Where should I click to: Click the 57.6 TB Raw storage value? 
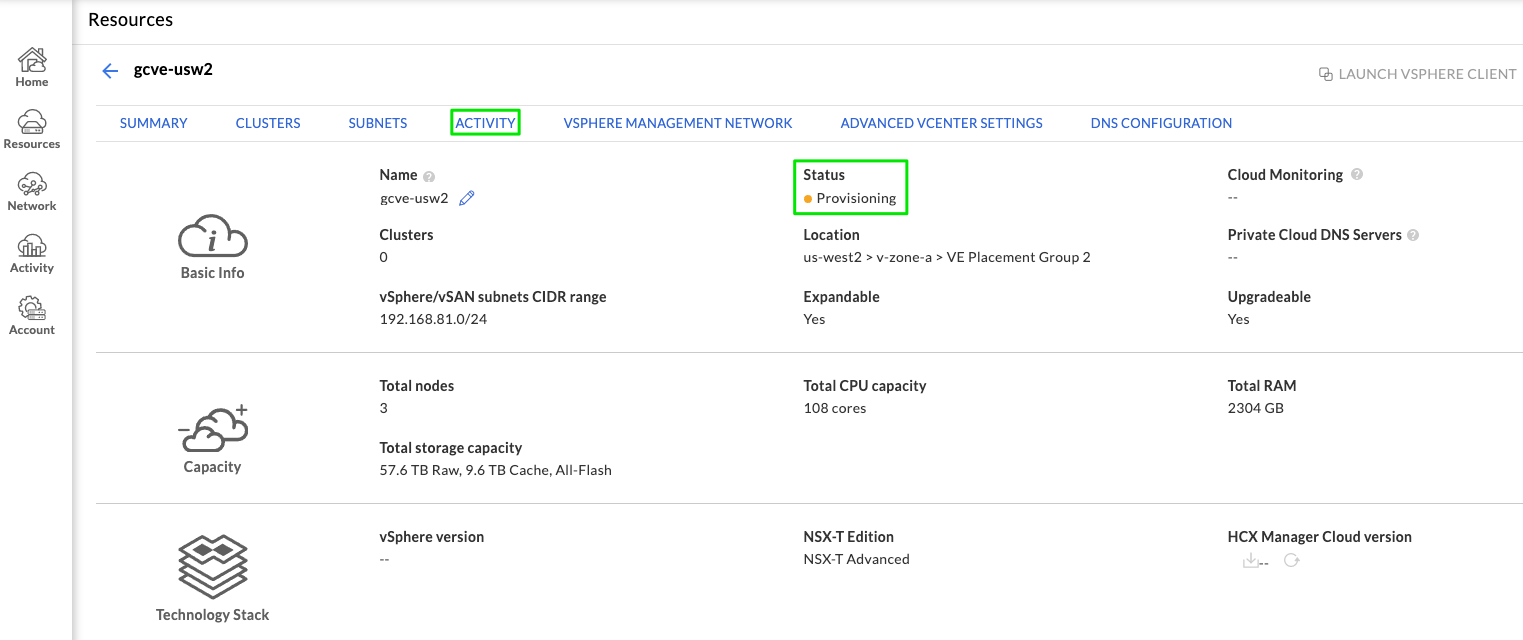click(495, 470)
